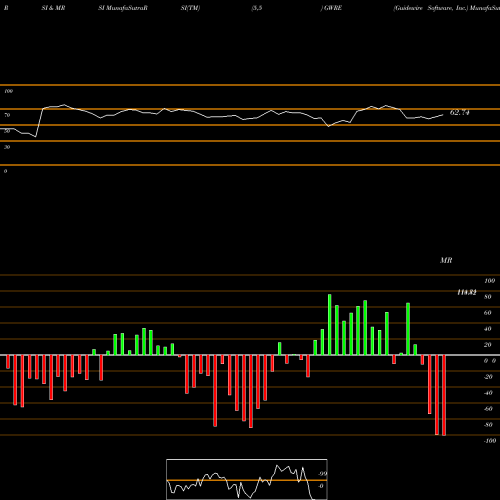Click the -80 label on MR right axis
Image resolution: width=500 pixels, height=500 pixels.
click(x=488, y=425)
